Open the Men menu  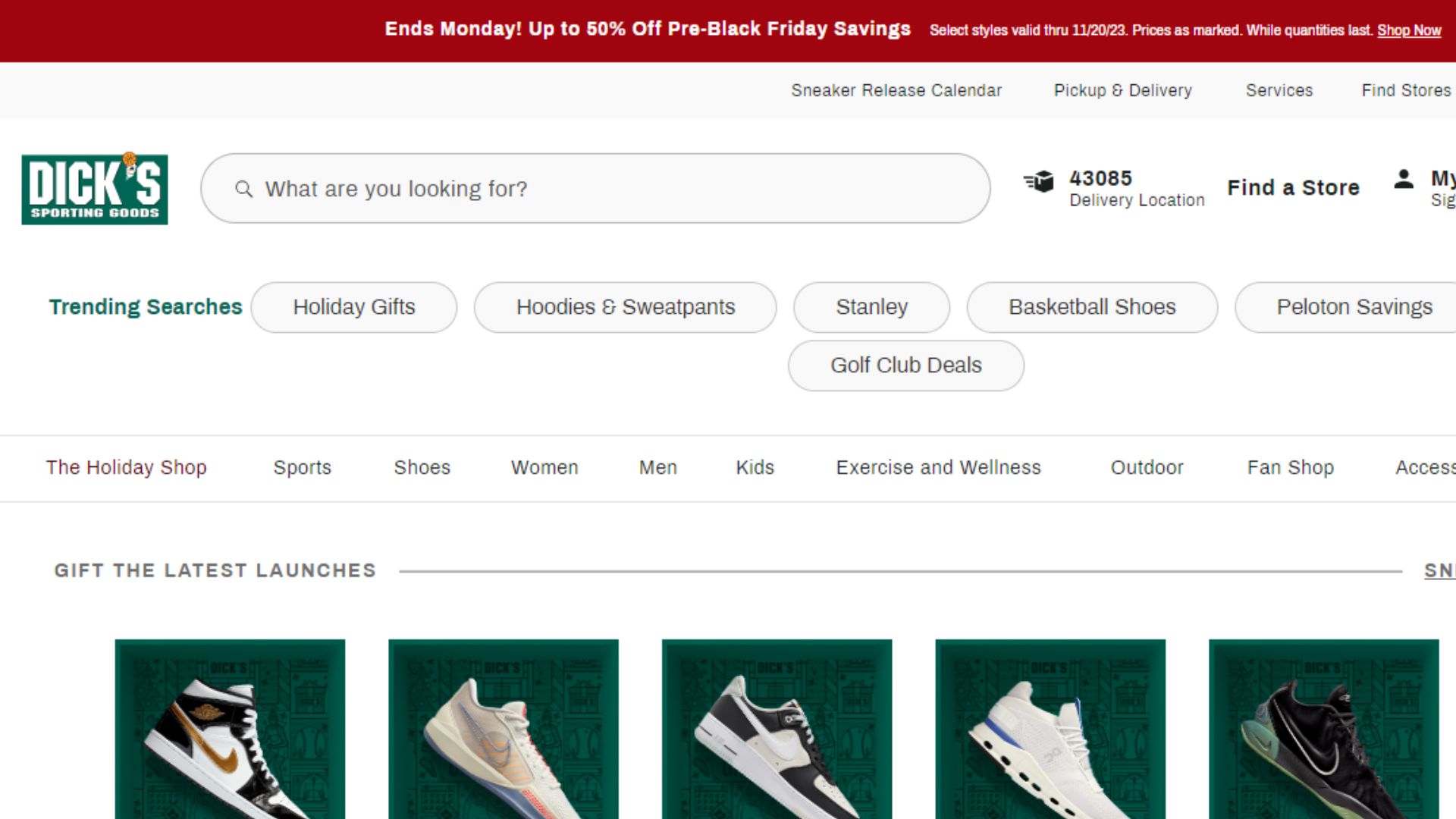658,467
